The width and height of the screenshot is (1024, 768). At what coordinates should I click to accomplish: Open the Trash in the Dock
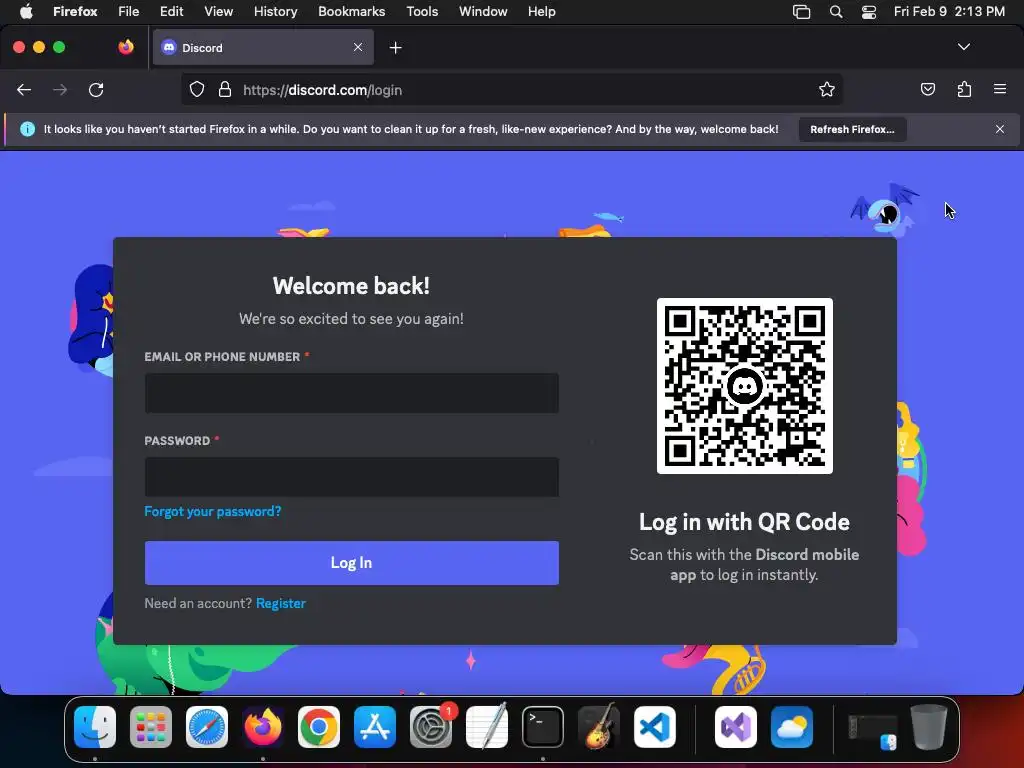(929, 727)
